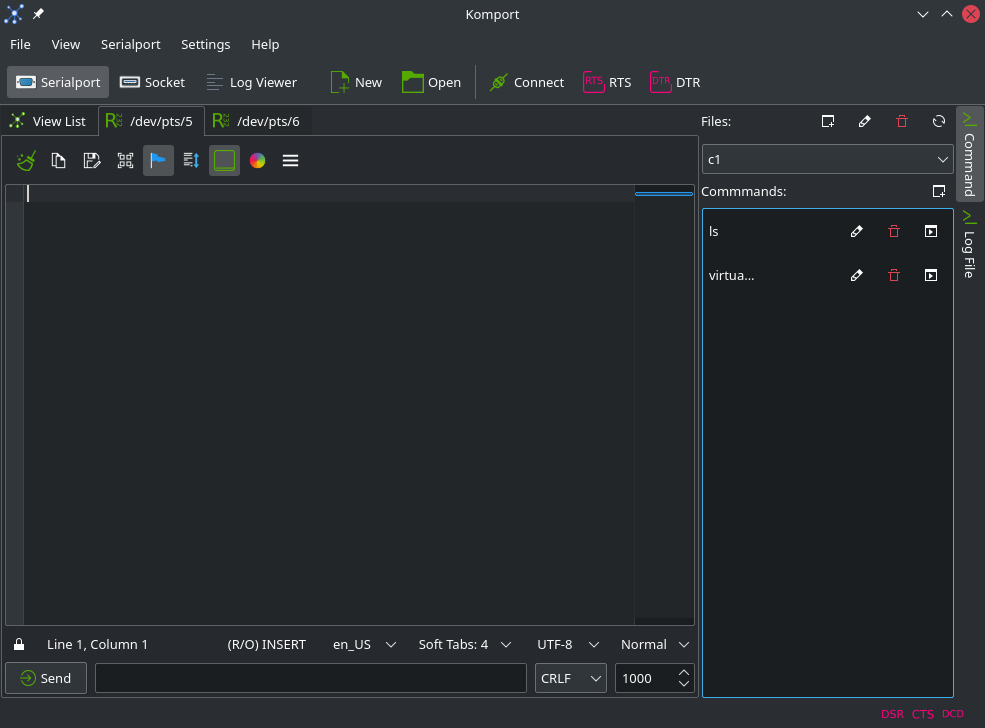This screenshot has width=985, height=728.
Task: Click the Open toolbar button
Action: pyautogui.click(x=431, y=82)
